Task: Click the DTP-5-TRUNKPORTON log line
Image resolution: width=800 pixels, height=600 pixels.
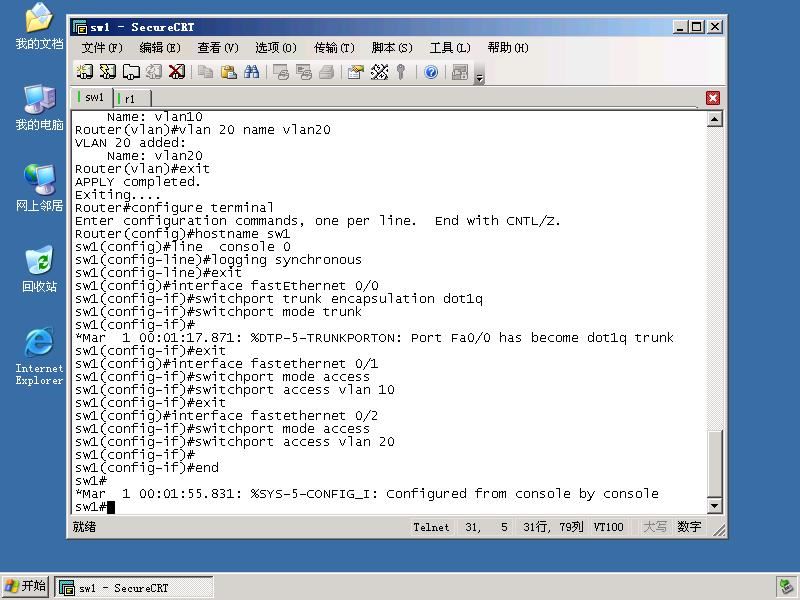Action: [374, 338]
